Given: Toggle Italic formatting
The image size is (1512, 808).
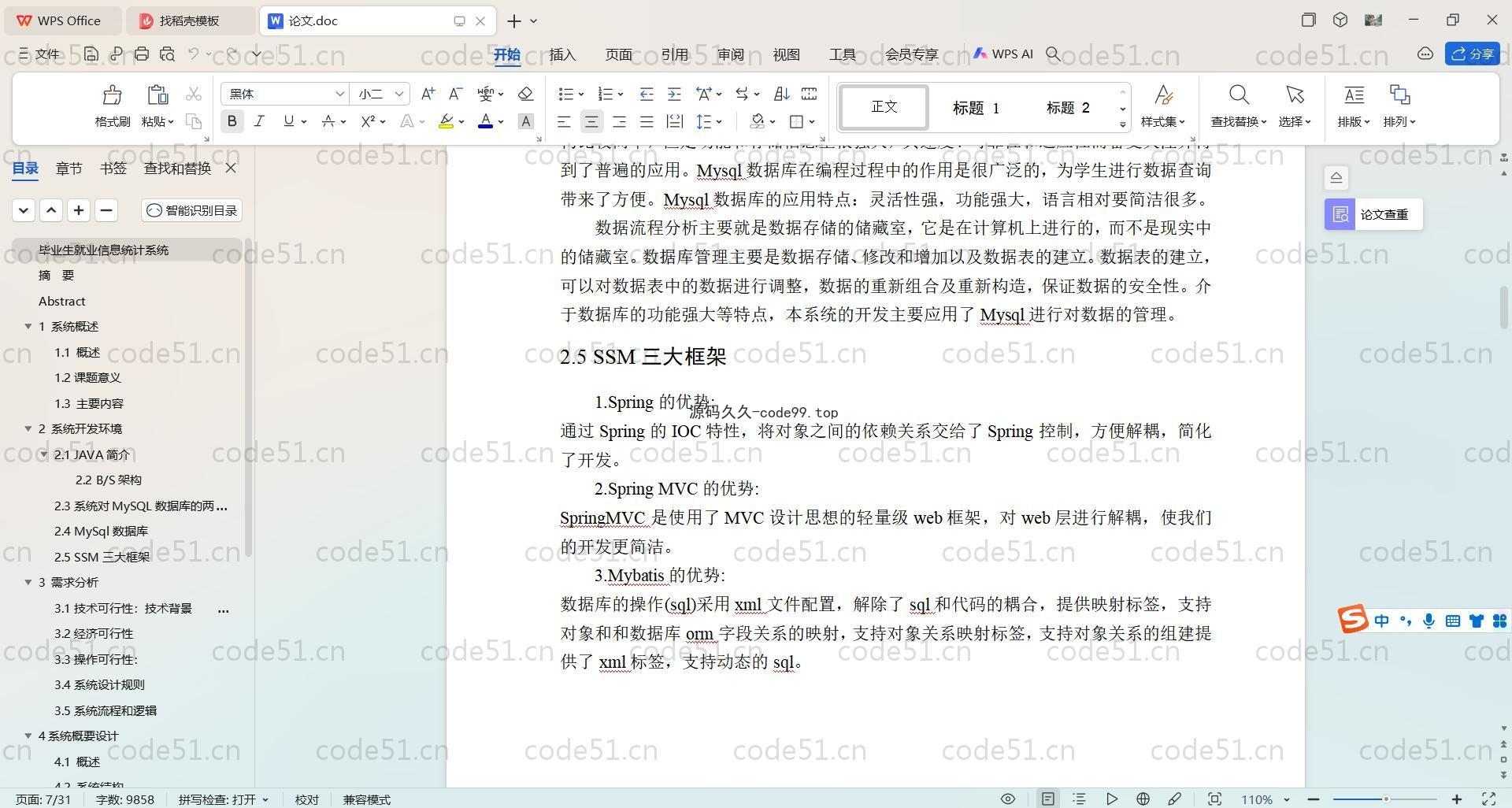Looking at the screenshot, I should [x=259, y=121].
